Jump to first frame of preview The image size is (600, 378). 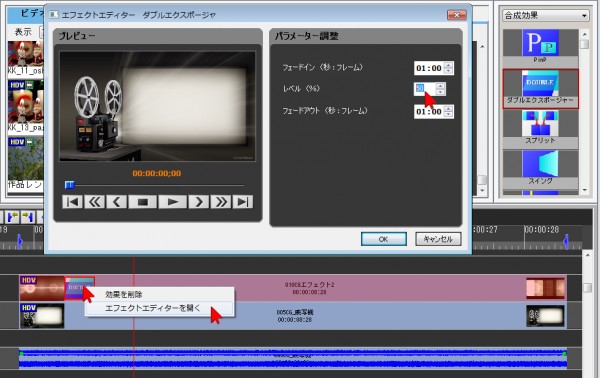coord(72,202)
